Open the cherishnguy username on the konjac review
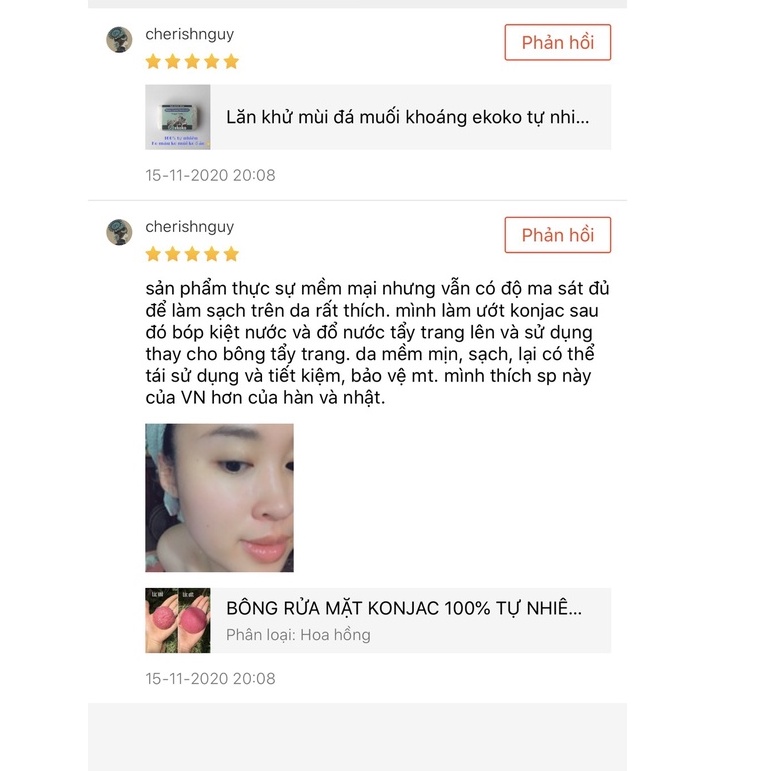This screenshot has height=771, width=771. tap(189, 227)
